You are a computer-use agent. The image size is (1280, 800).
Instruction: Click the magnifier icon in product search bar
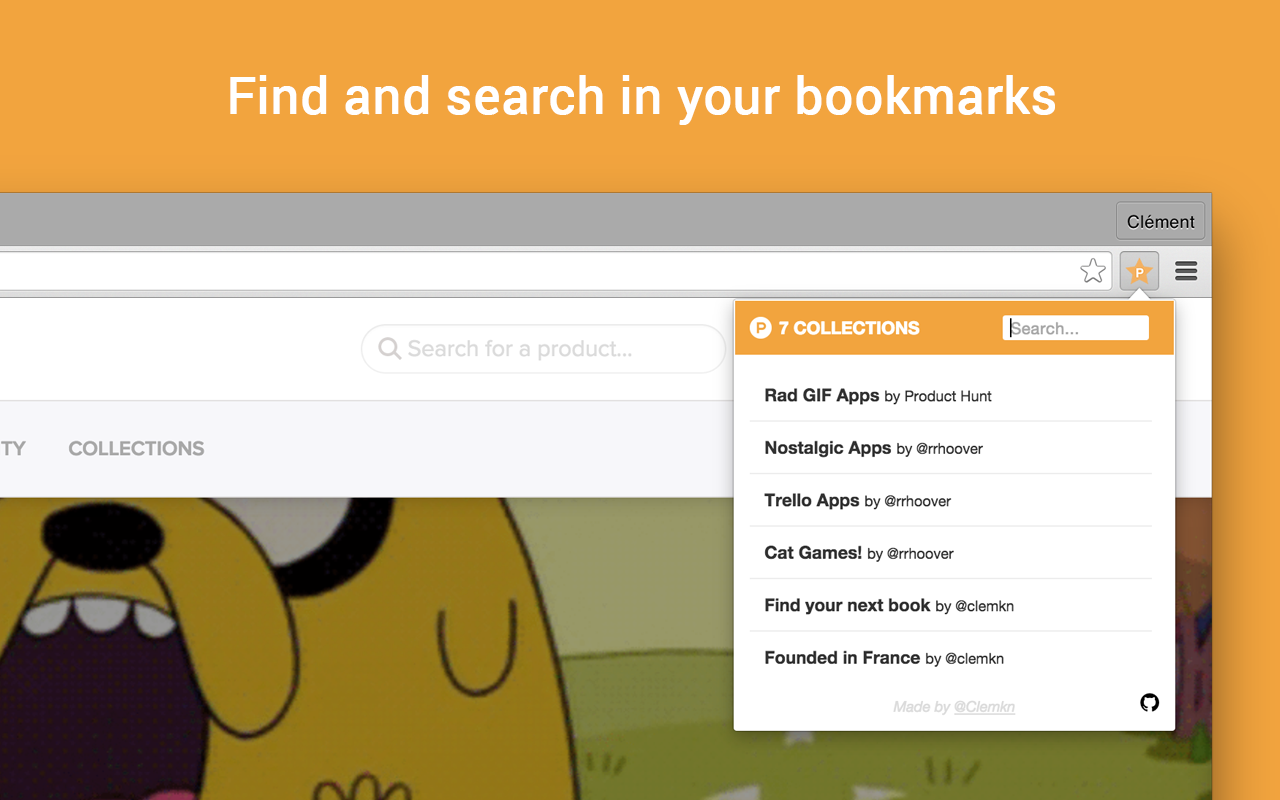[388, 348]
